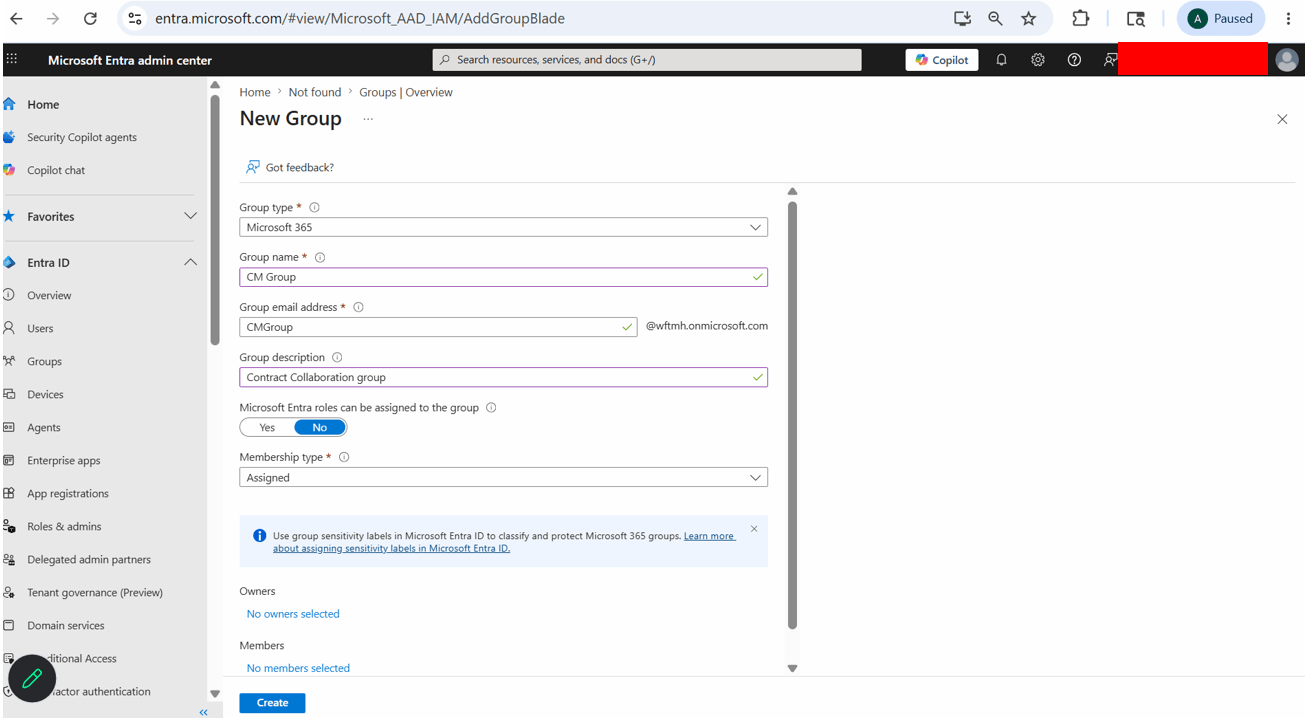Click the Copilot button in header
The image size is (1314, 718).
(x=942, y=60)
